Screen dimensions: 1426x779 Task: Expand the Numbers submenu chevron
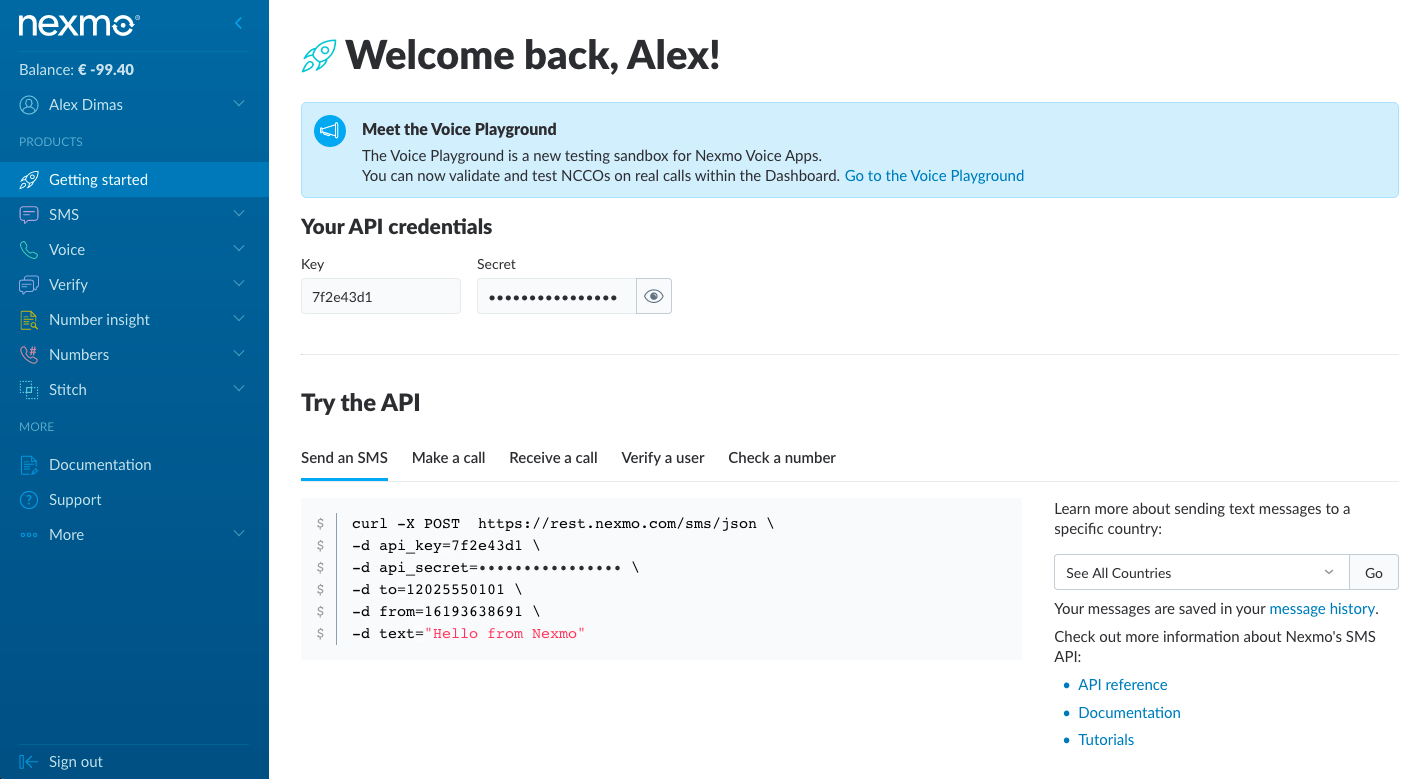[238, 354]
